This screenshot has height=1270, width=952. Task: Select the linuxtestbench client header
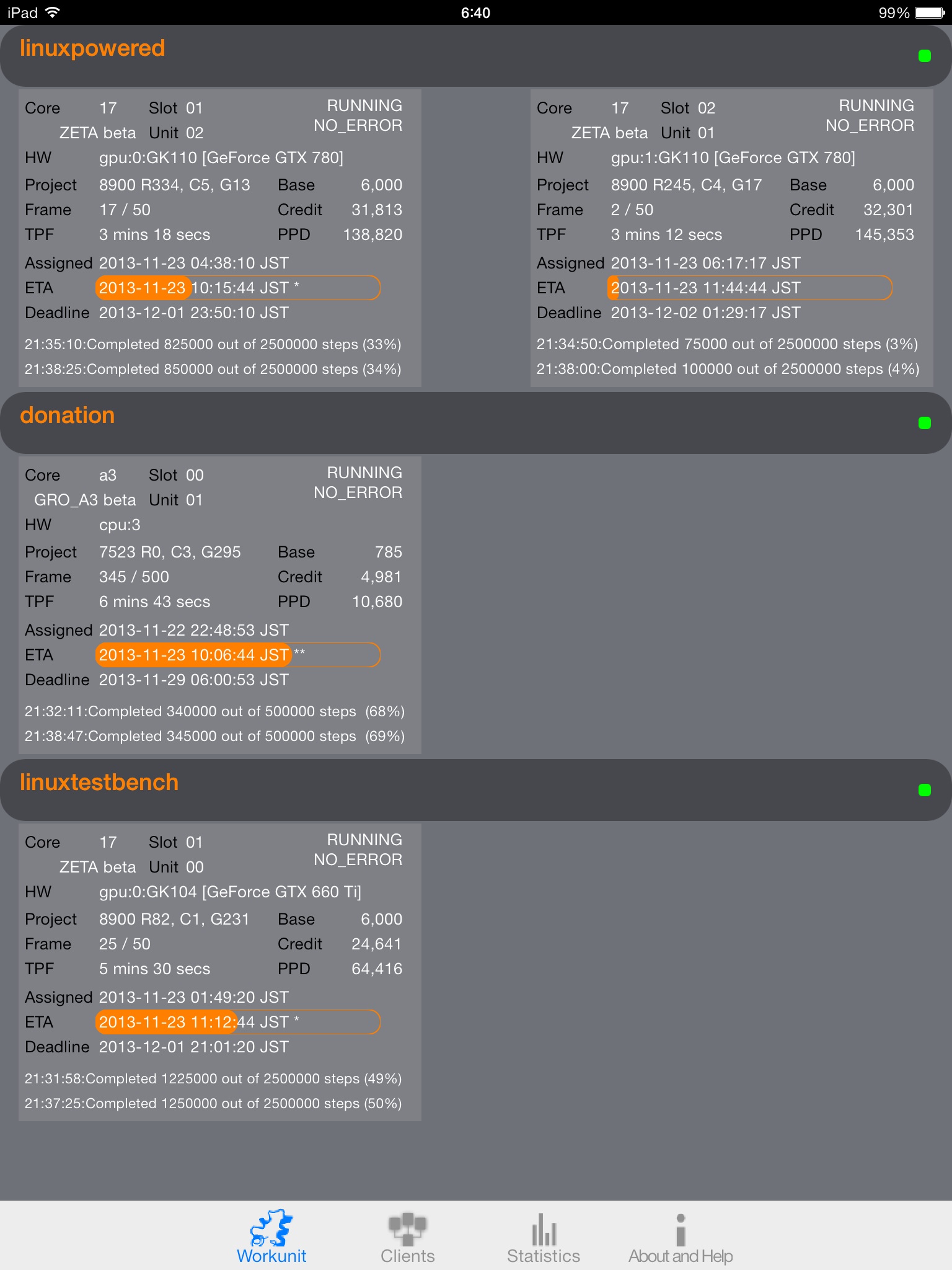(476, 790)
